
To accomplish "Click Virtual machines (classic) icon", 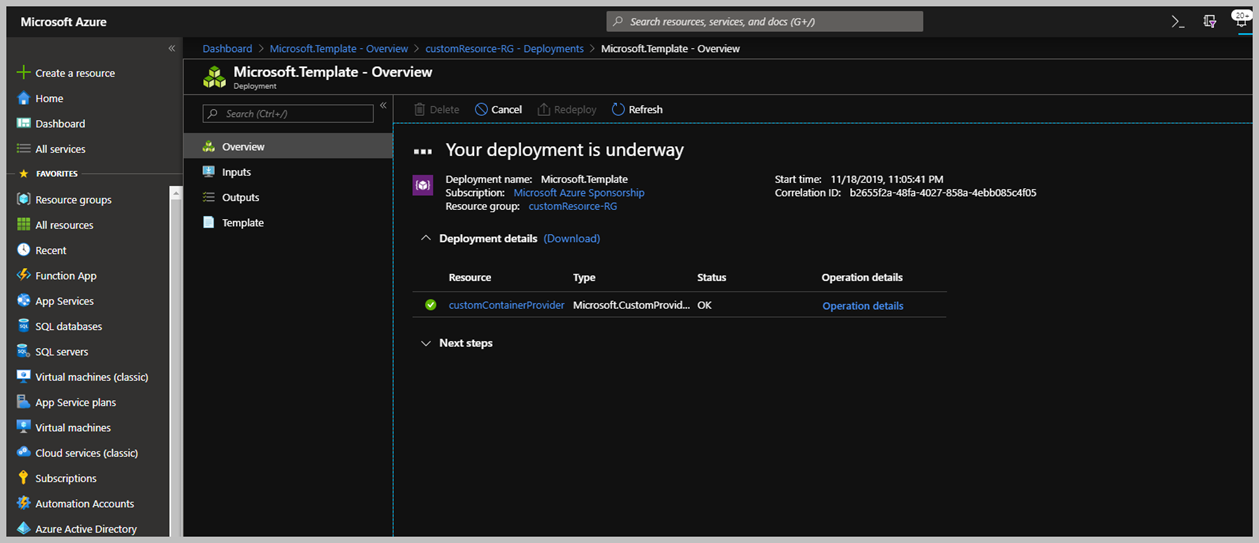I will tap(24, 377).
